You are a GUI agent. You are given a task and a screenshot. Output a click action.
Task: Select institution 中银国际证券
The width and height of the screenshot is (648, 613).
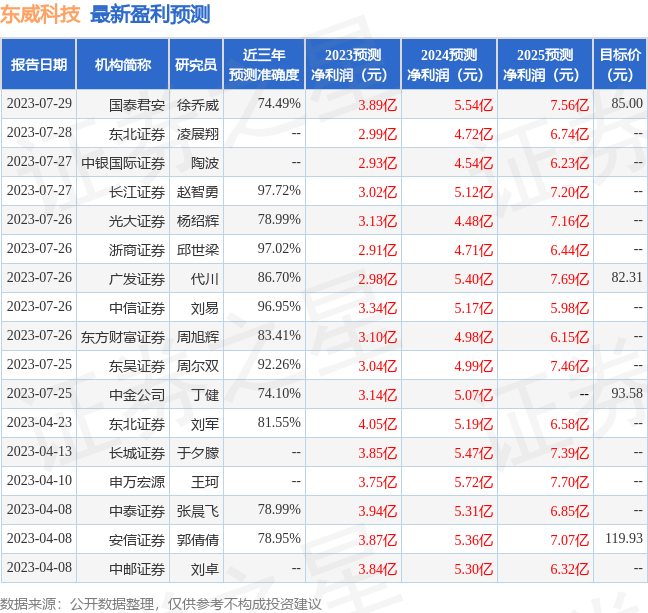pos(123,163)
